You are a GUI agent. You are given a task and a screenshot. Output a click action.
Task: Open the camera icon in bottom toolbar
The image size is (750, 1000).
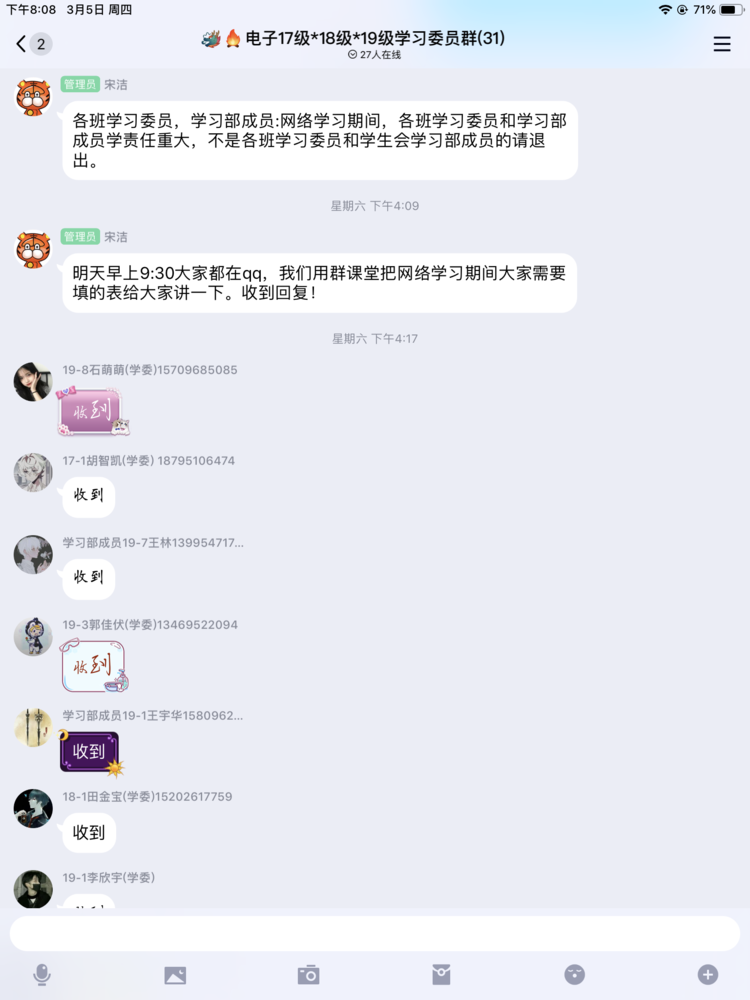point(308,974)
